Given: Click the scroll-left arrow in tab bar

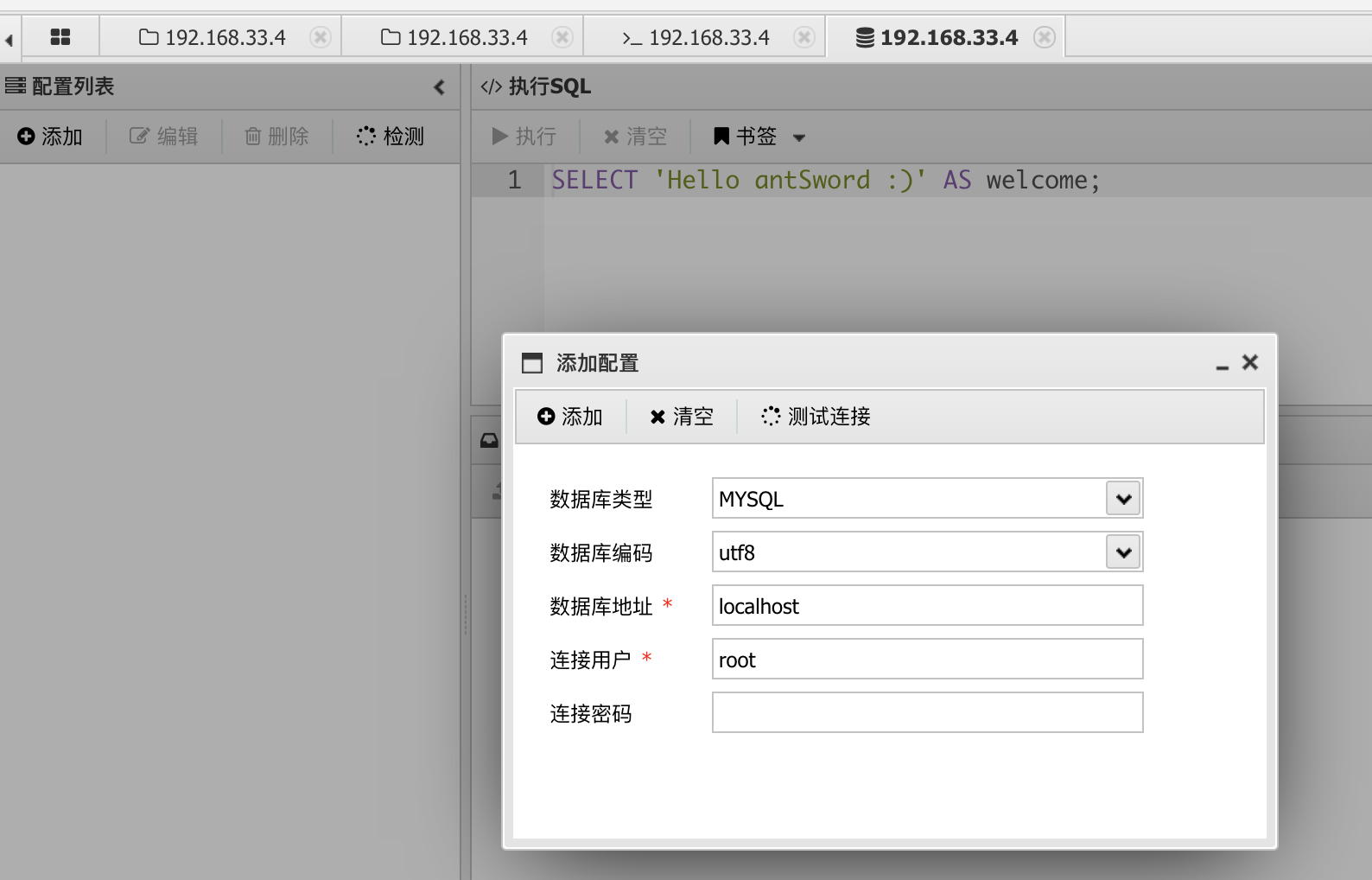Looking at the screenshot, I should point(9,40).
